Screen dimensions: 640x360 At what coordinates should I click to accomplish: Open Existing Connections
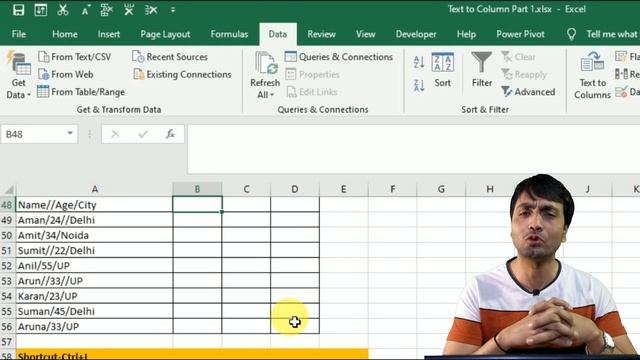coord(182,74)
